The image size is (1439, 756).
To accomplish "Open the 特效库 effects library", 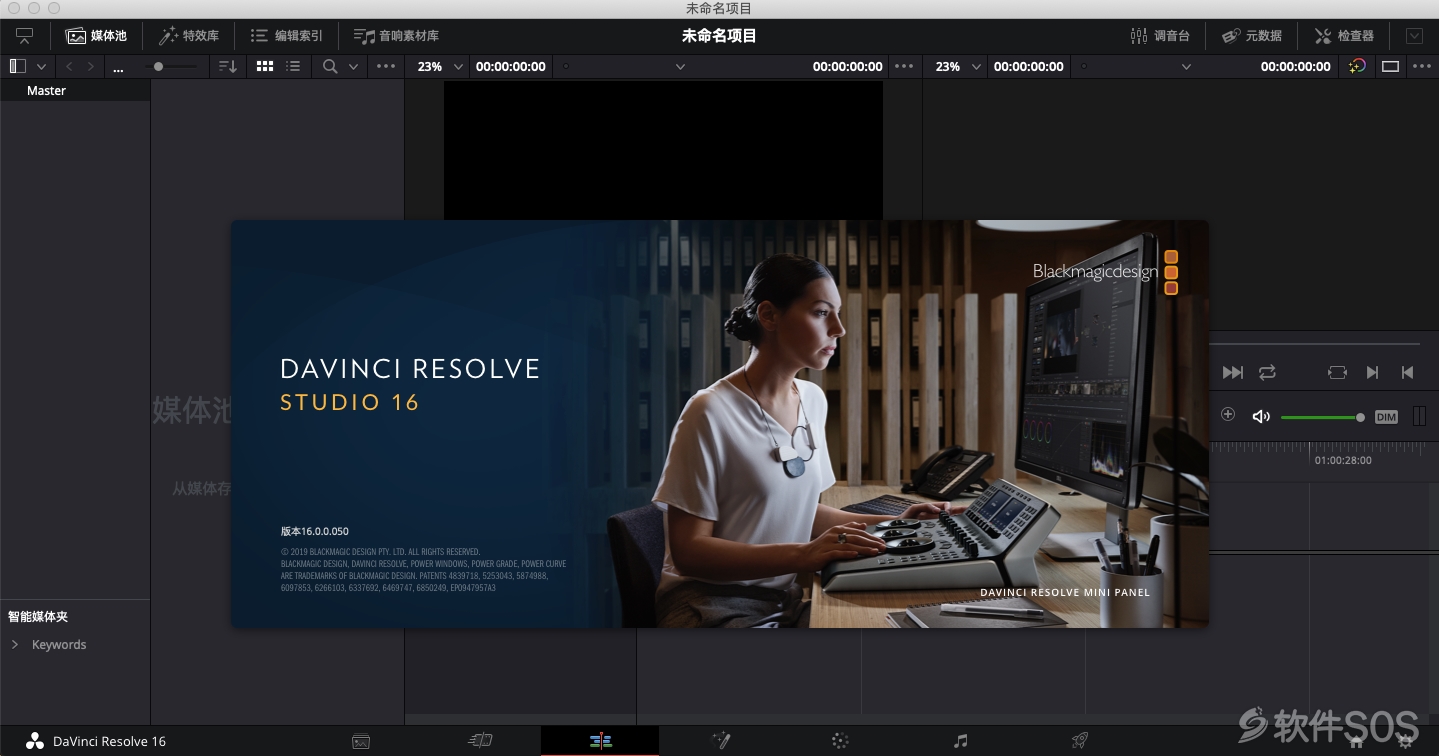I will coord(189,36).
